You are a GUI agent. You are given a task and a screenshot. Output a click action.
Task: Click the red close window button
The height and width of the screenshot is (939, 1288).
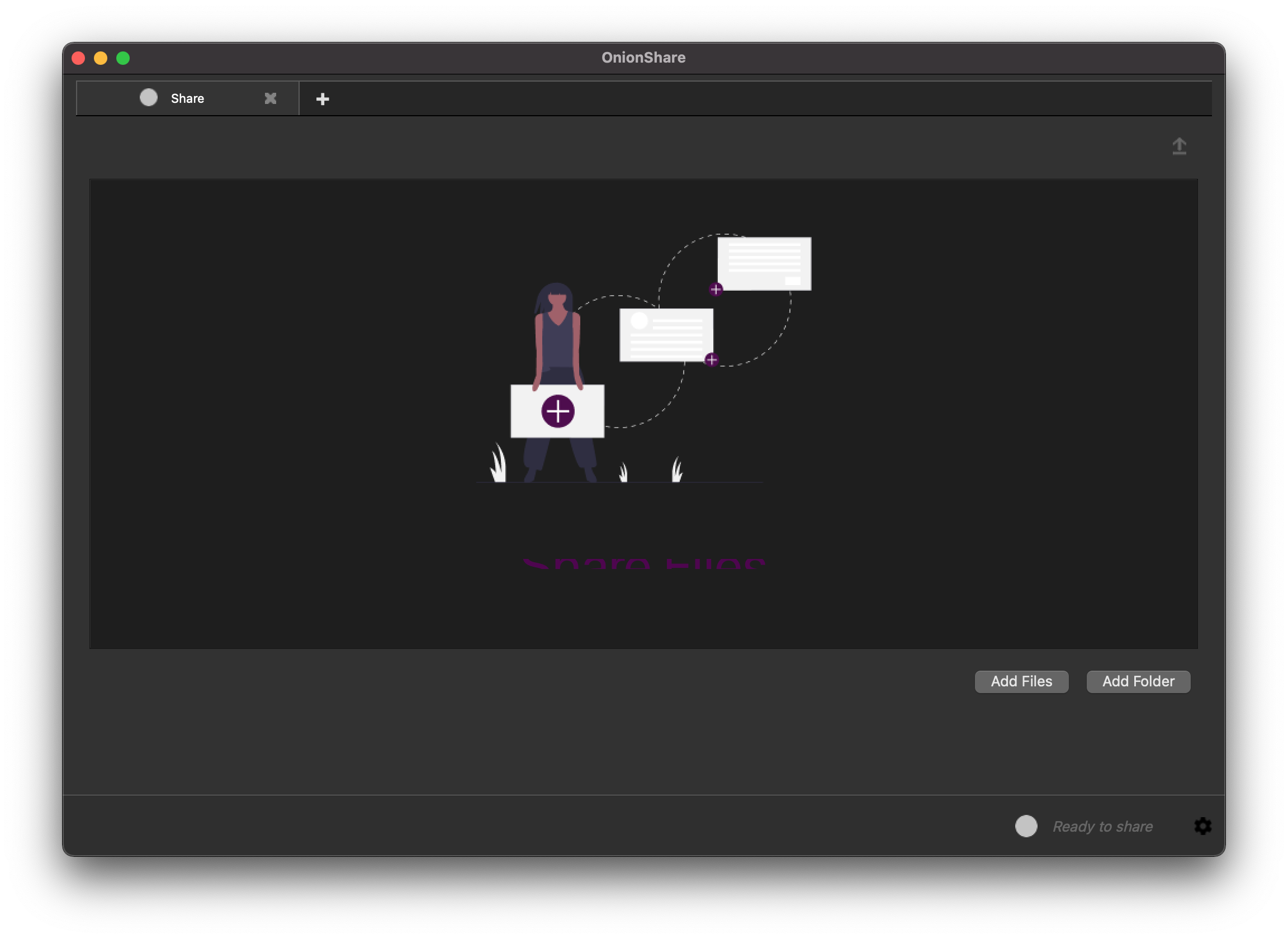pyautogui.click(x=78, y=58)
